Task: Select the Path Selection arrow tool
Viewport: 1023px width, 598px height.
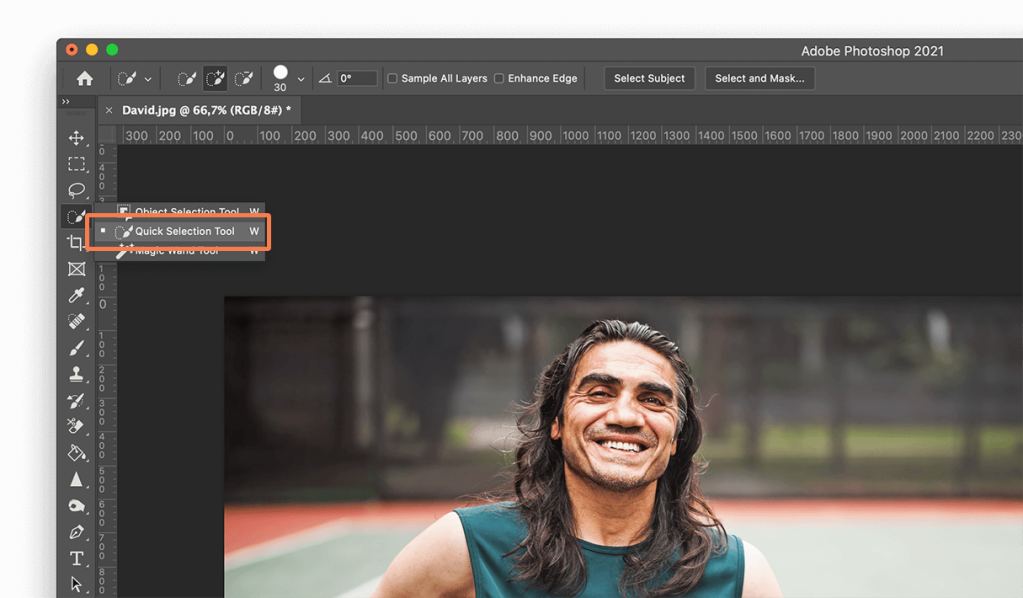Action: 76,584
